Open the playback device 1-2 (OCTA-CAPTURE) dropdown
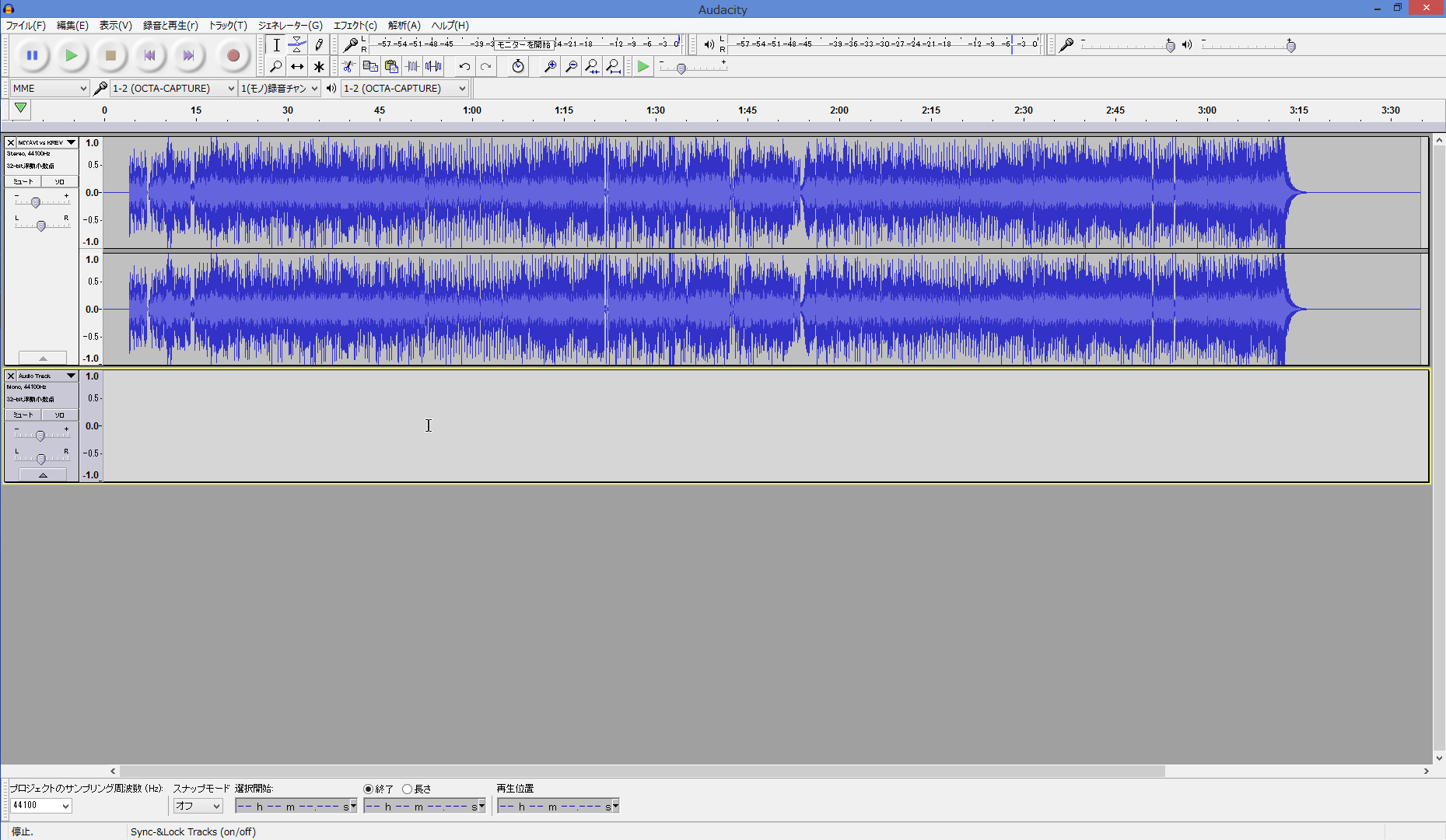The height and width of the screenshot is (840, 1446). coord(404,89)
